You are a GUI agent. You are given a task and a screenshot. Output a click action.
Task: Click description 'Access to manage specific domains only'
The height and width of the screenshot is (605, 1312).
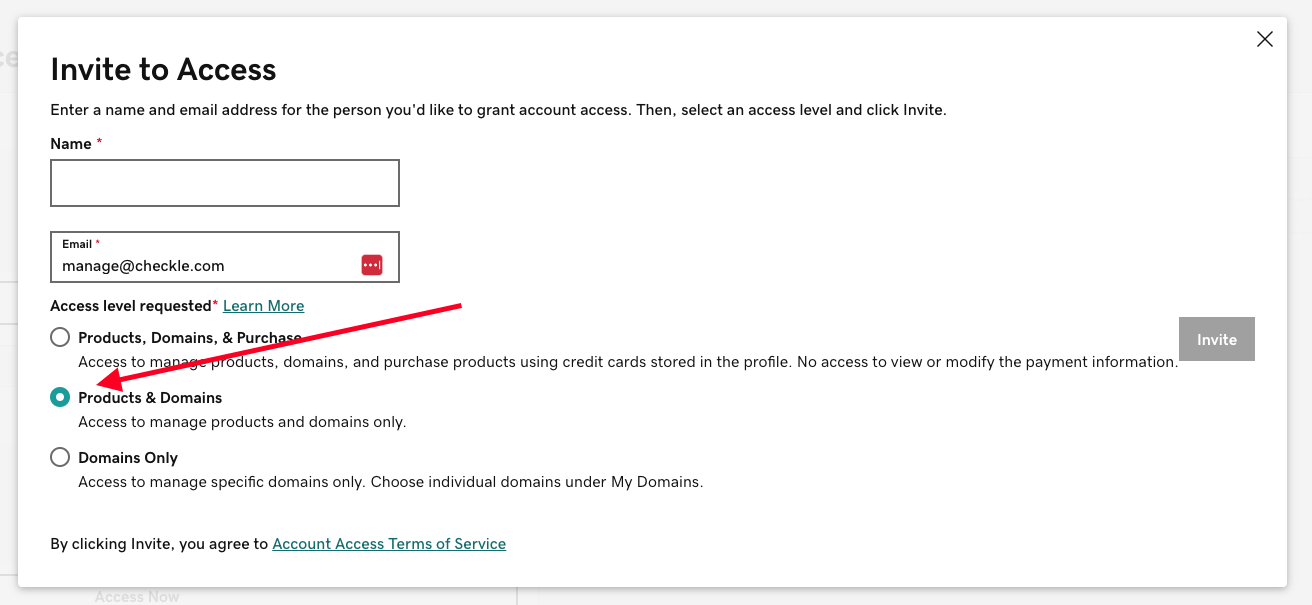pyautogui.click(x=222, y=482)
